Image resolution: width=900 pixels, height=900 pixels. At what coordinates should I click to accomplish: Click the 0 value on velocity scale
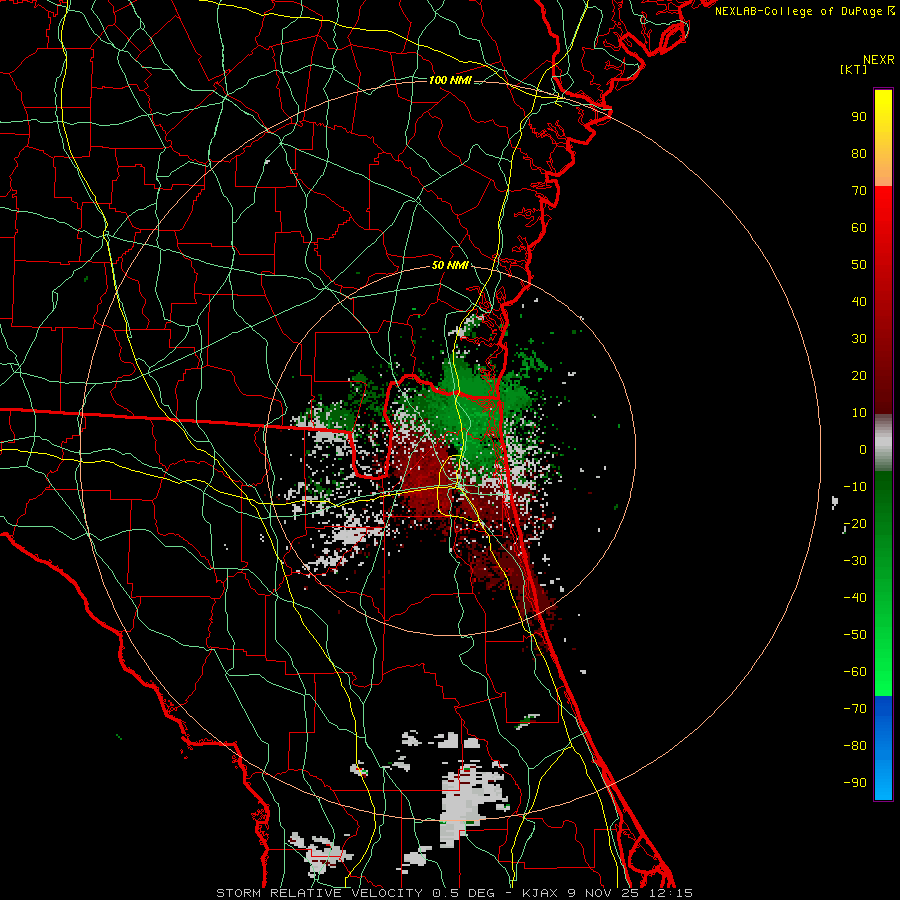pos(863,450)
